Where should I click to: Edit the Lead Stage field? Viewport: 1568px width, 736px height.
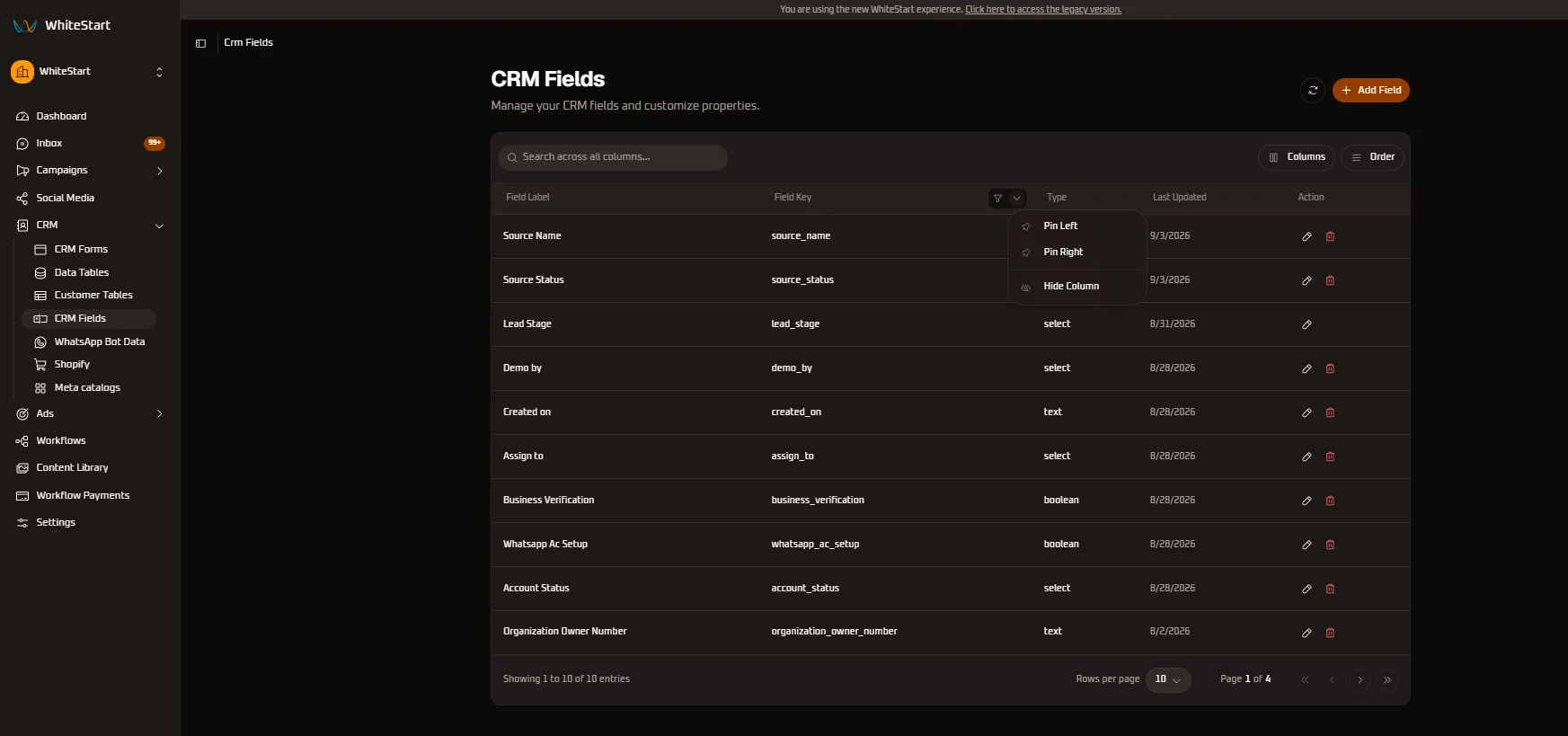[x=1307, y=324]
